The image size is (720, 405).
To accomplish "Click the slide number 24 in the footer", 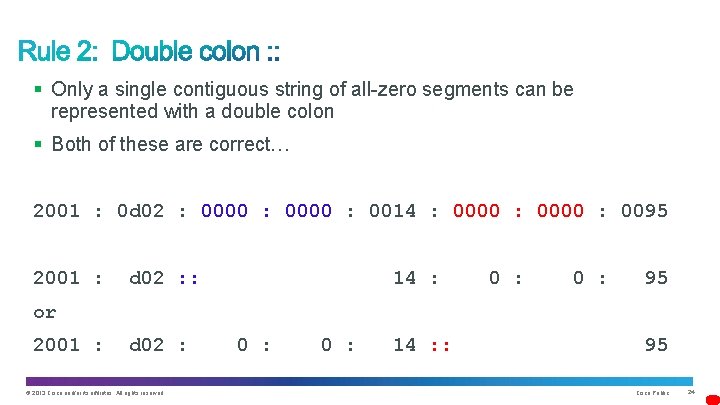I will click(x=691, y=392).
